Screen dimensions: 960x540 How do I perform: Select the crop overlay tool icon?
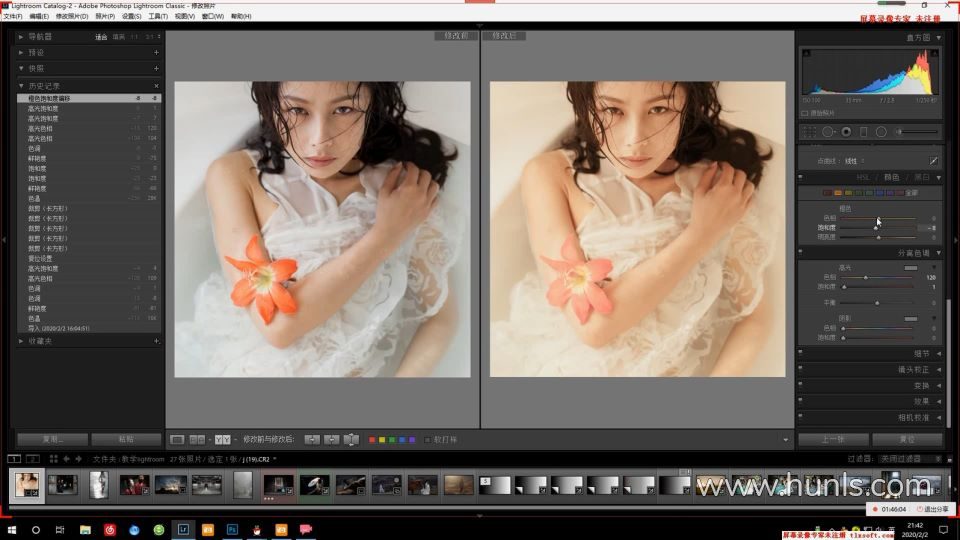coord(809,132)
